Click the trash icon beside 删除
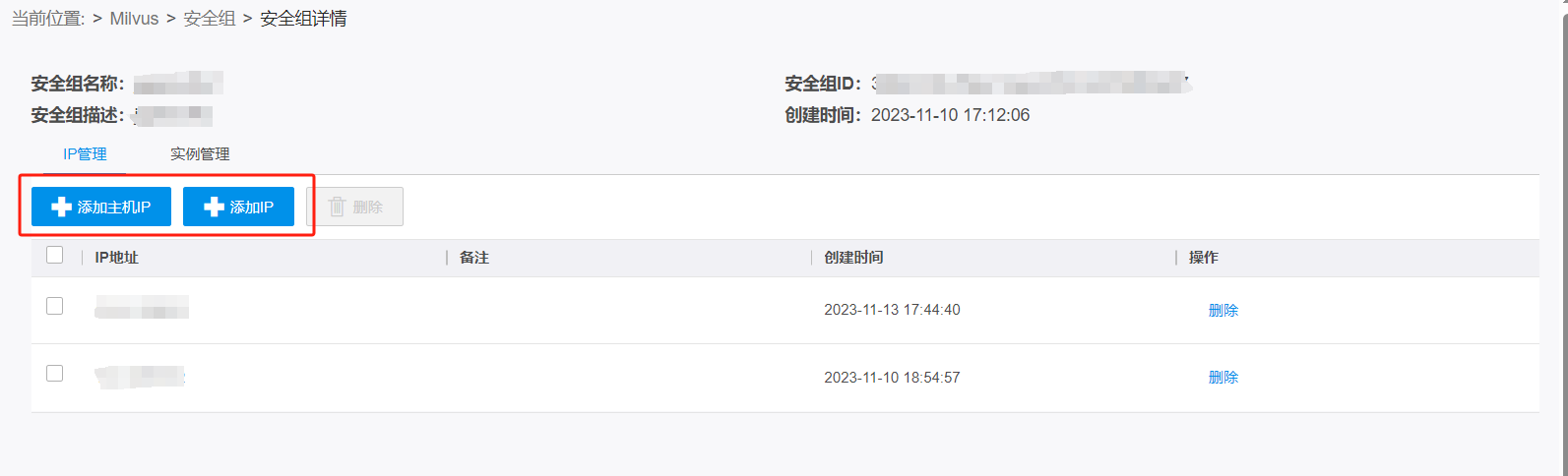 337,207
